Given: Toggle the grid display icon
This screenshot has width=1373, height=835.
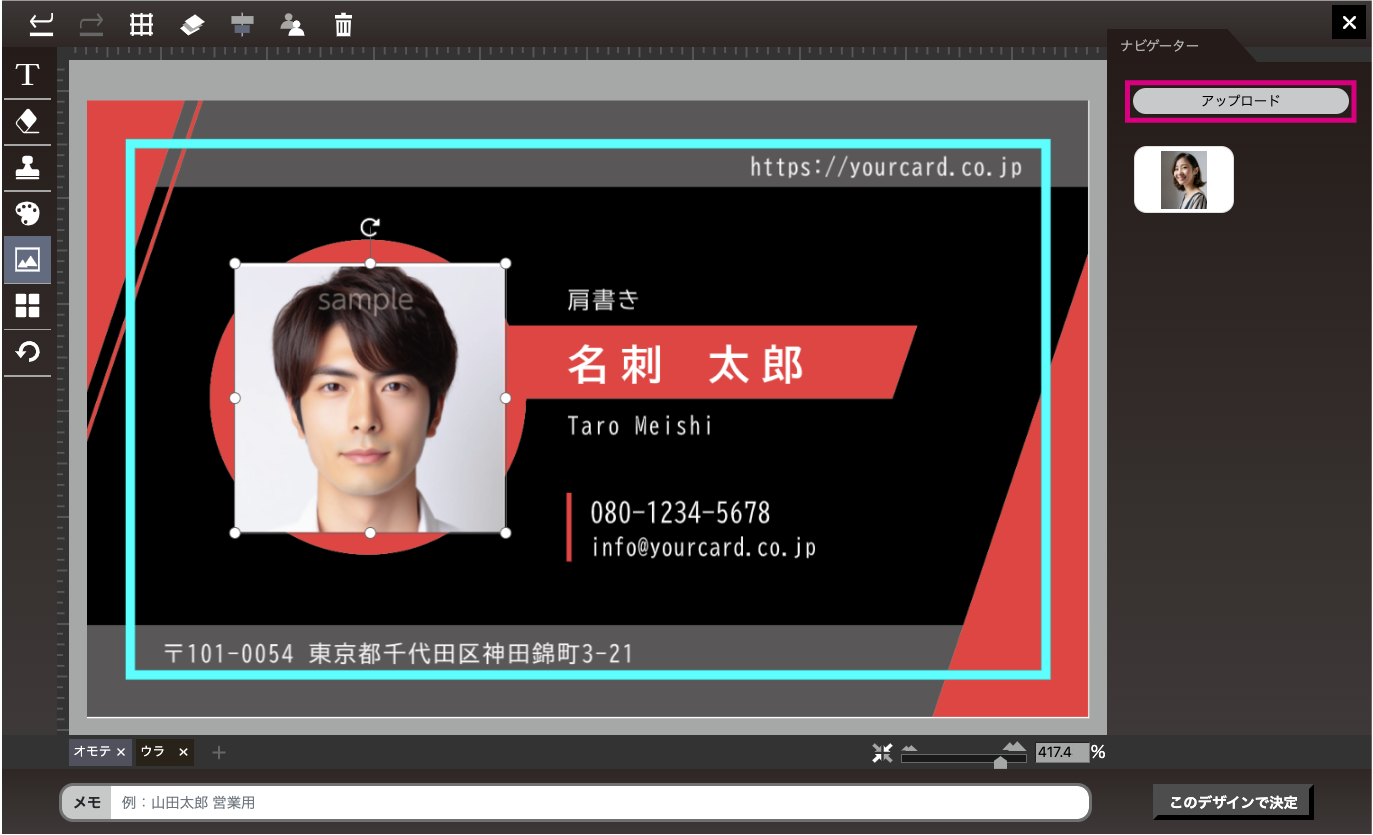Looking at the screenshot, I should [141, 24].
